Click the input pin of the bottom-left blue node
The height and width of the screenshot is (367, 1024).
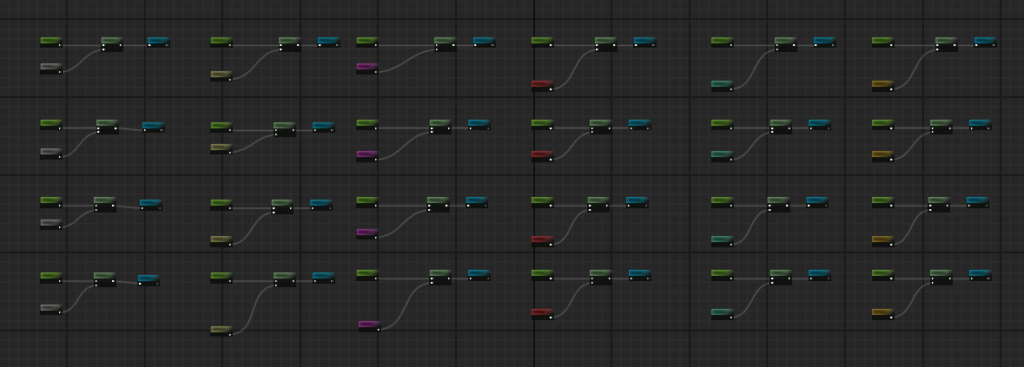pos(140,283)
